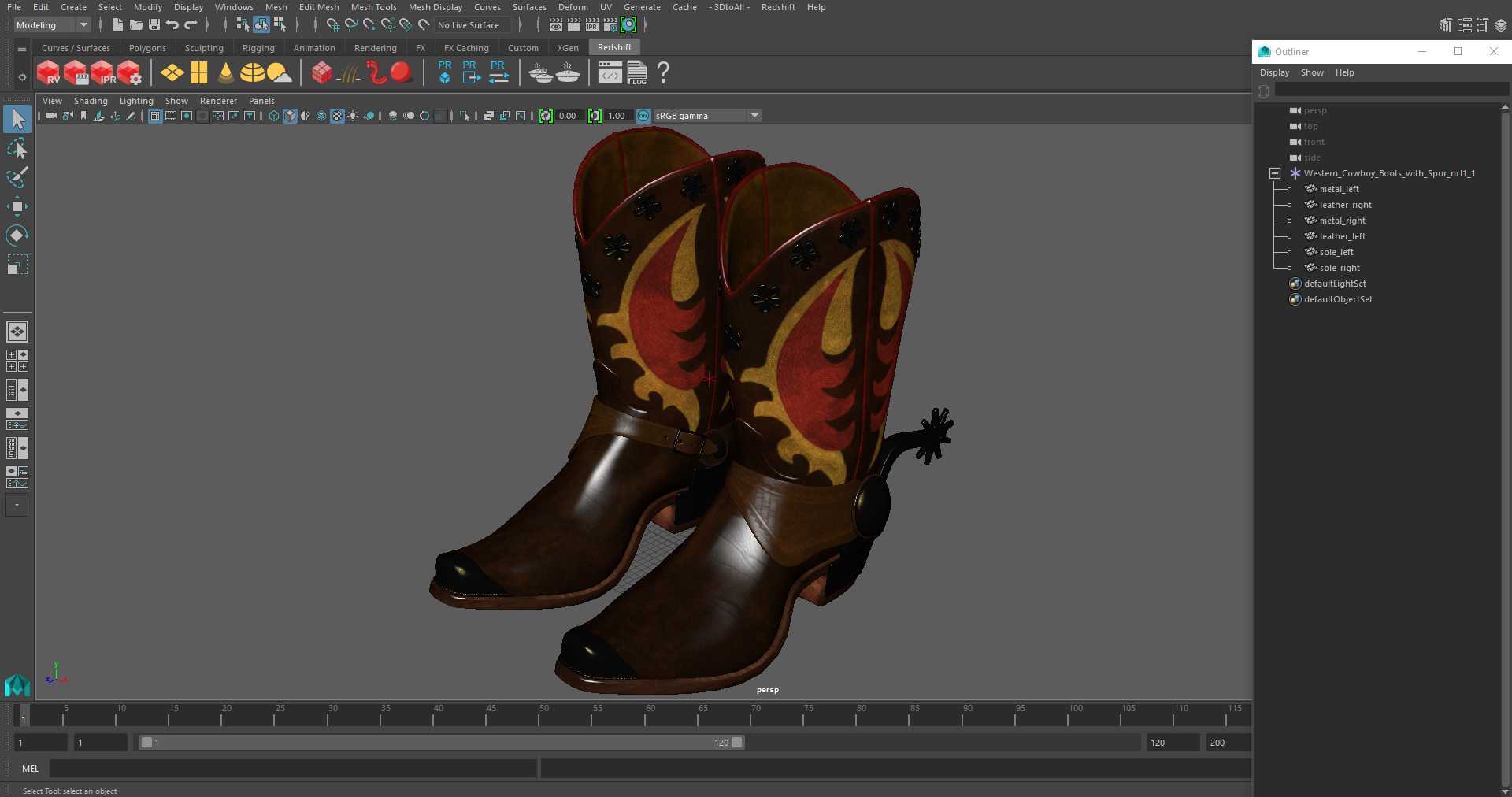Open Outliner Display menu
The width and height of the screenshot is (1512, 797).
point(1274,72)
